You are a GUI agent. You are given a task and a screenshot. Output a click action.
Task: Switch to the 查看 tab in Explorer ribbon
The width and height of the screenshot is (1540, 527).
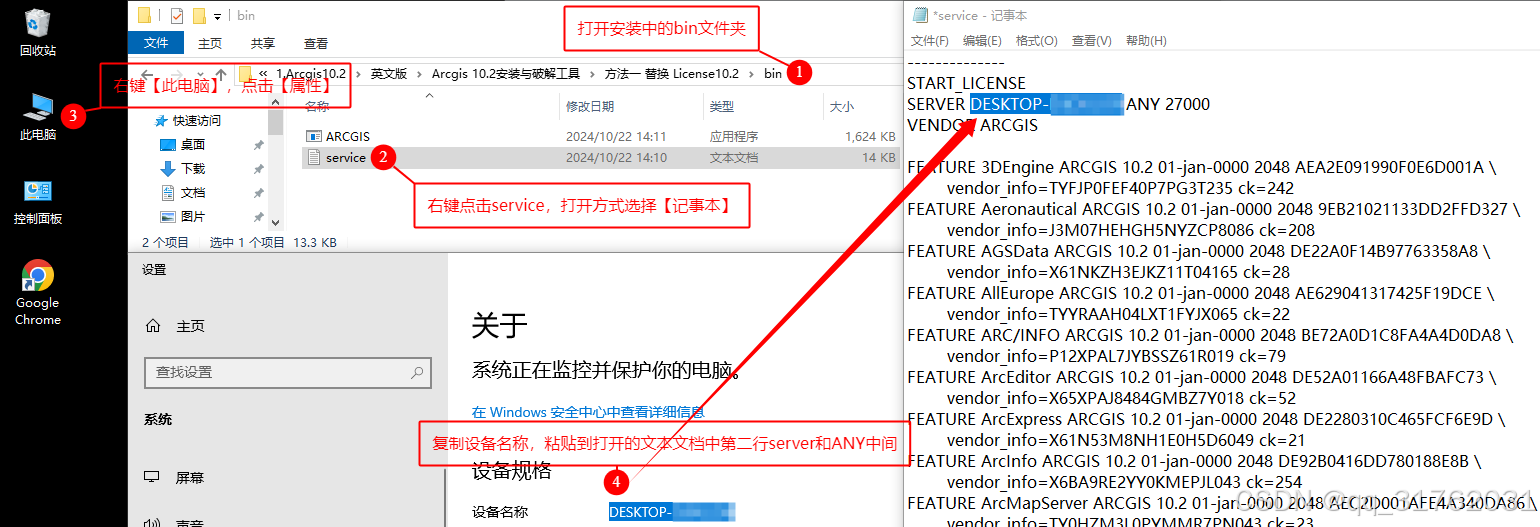point(316,44)
